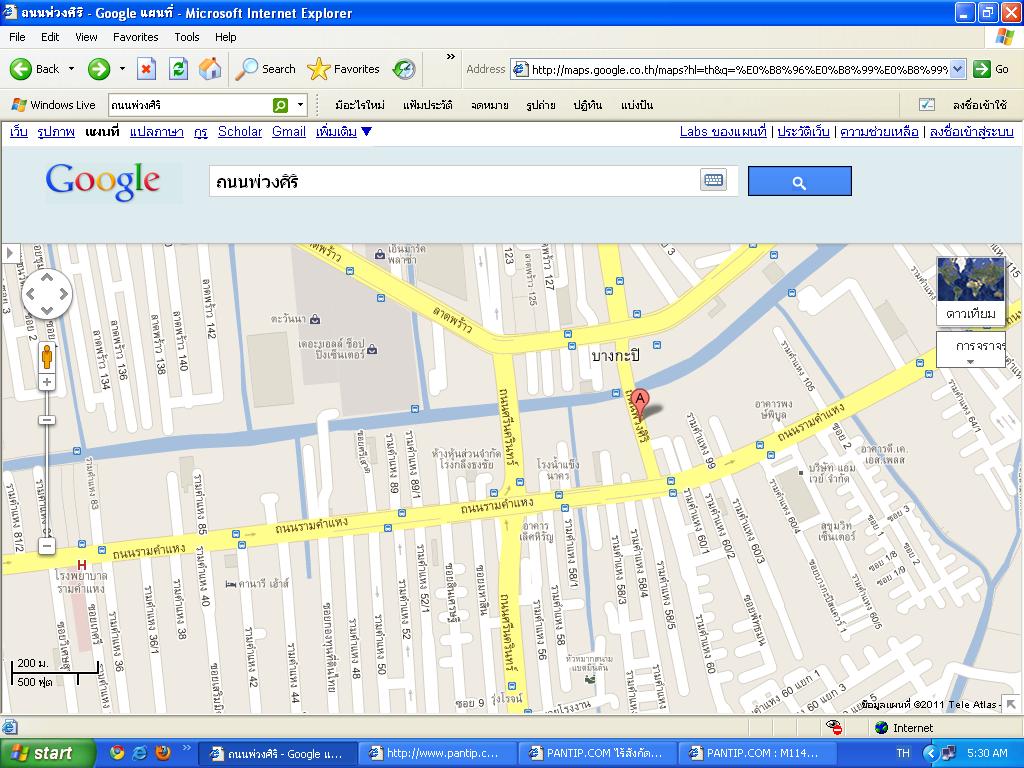Image resolution: width=1024 pixels, height=768 pixels.
Task: Click แผนที่ bold tab in Google bar
Action: pyautogui.click(x=102, y=131)
